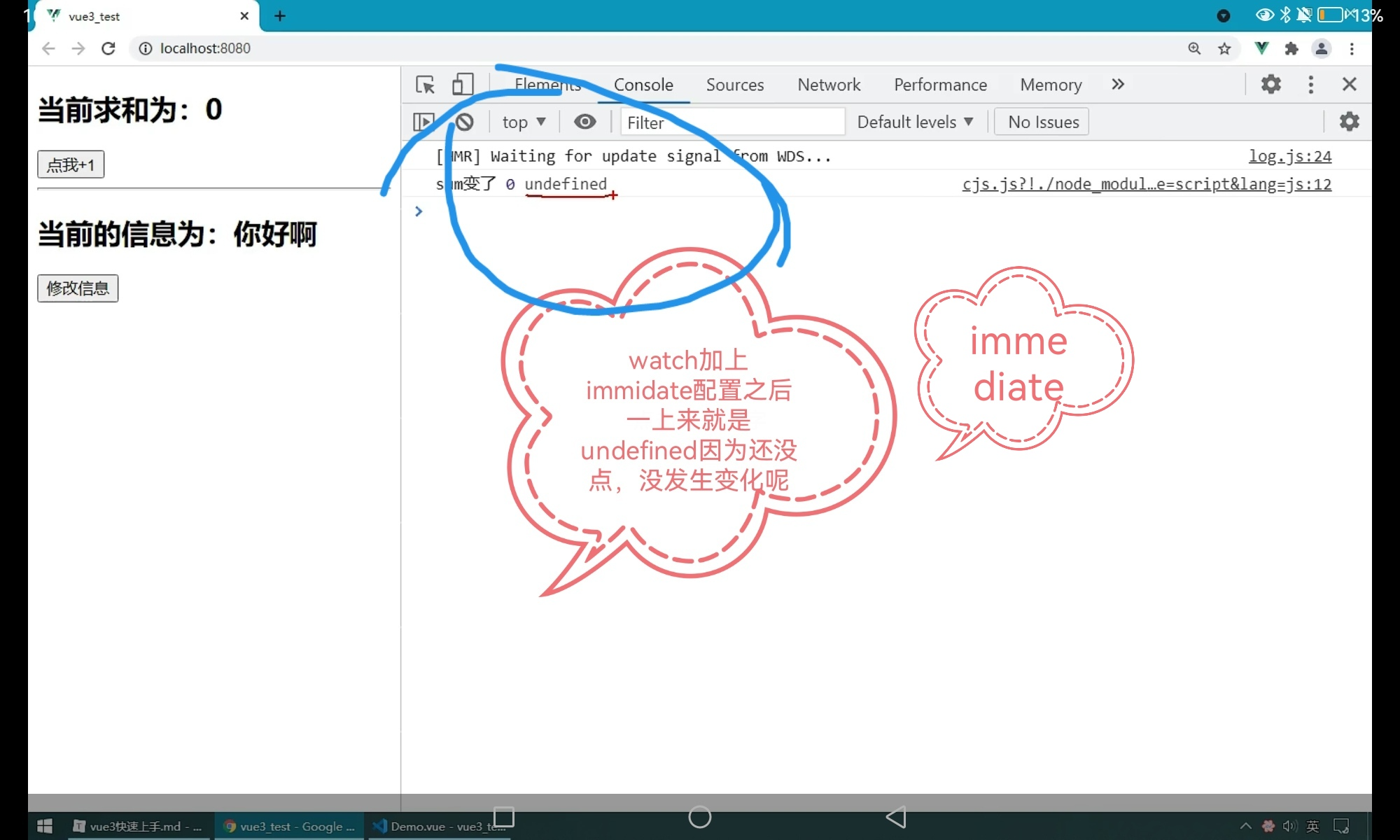Open console settings gear icon
The height and width of the screenshot is (840, 1400).
coord(1349,122)
